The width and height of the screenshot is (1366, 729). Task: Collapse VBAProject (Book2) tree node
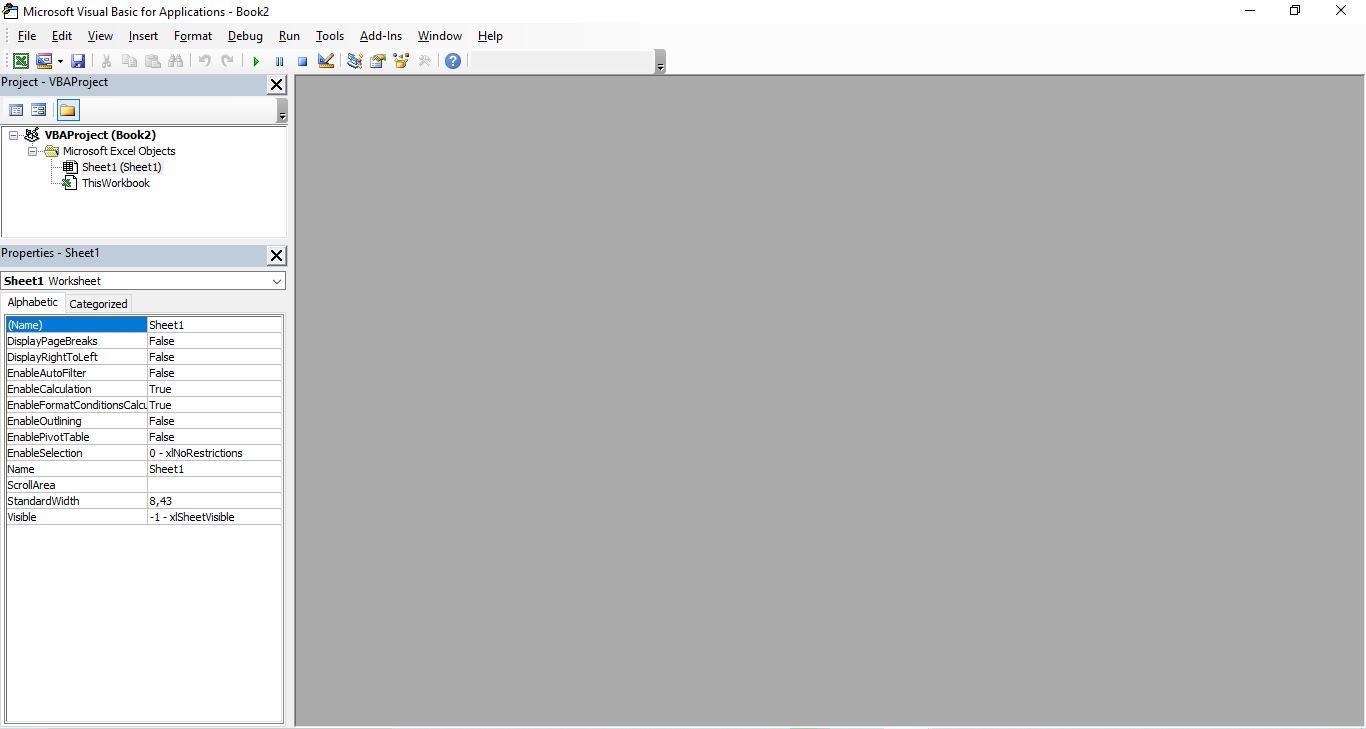[14, 135]
